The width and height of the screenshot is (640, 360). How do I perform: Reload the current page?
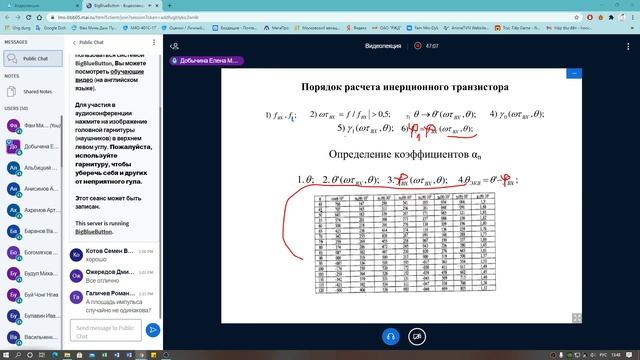click(29, 18)
